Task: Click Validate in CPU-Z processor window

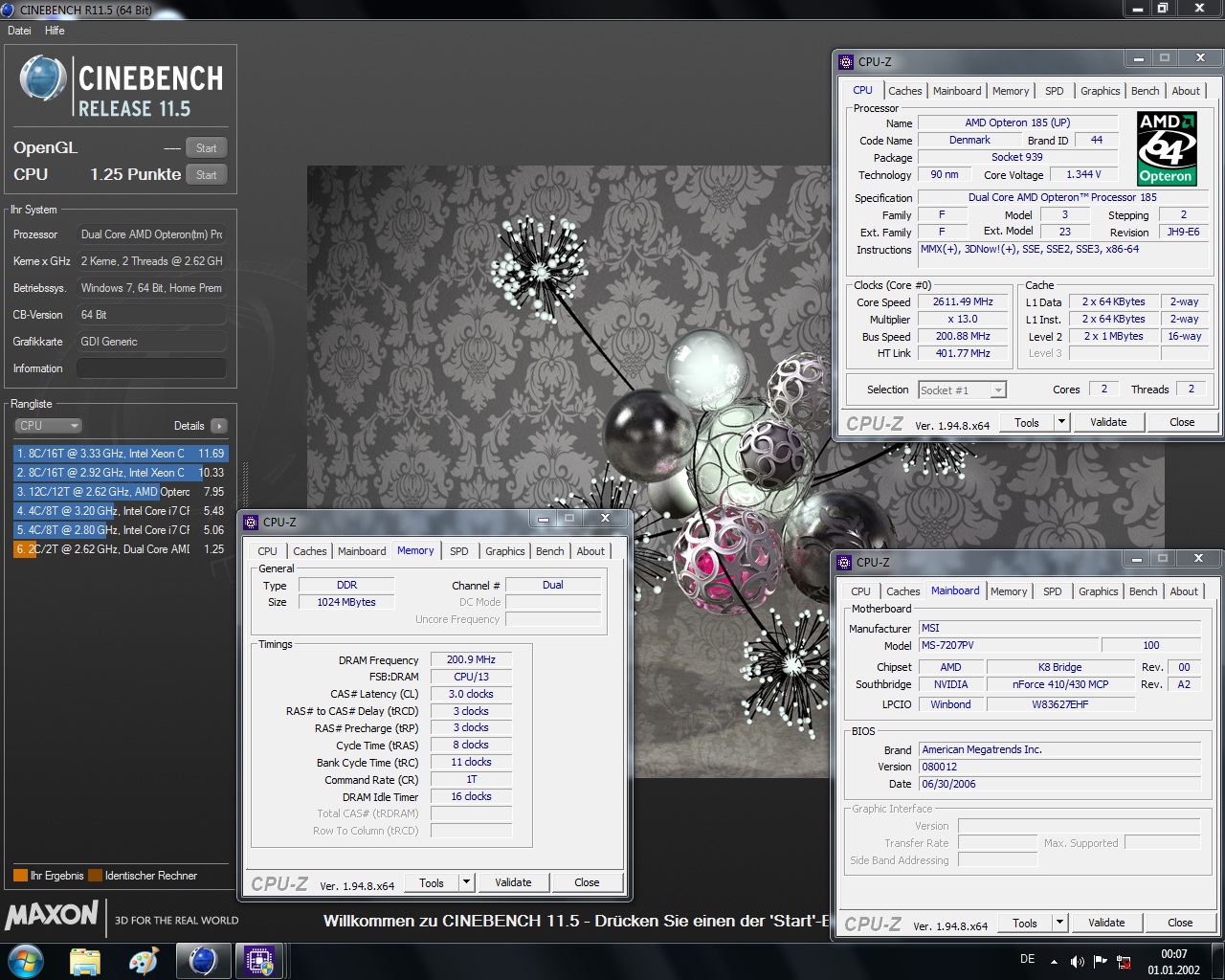Action: 1108,422
